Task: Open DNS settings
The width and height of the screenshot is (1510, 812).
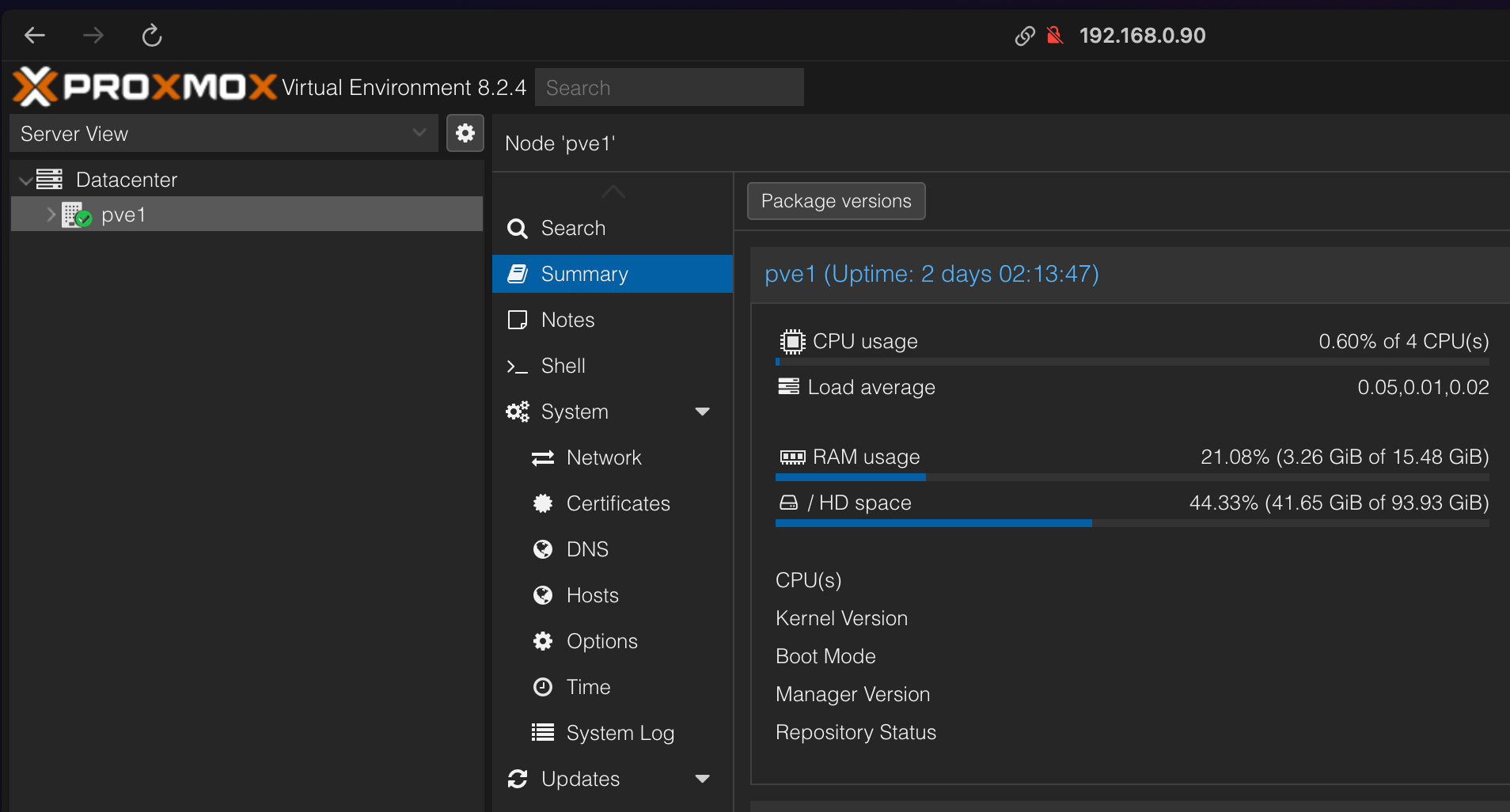Action: click(x=613, y=549)
